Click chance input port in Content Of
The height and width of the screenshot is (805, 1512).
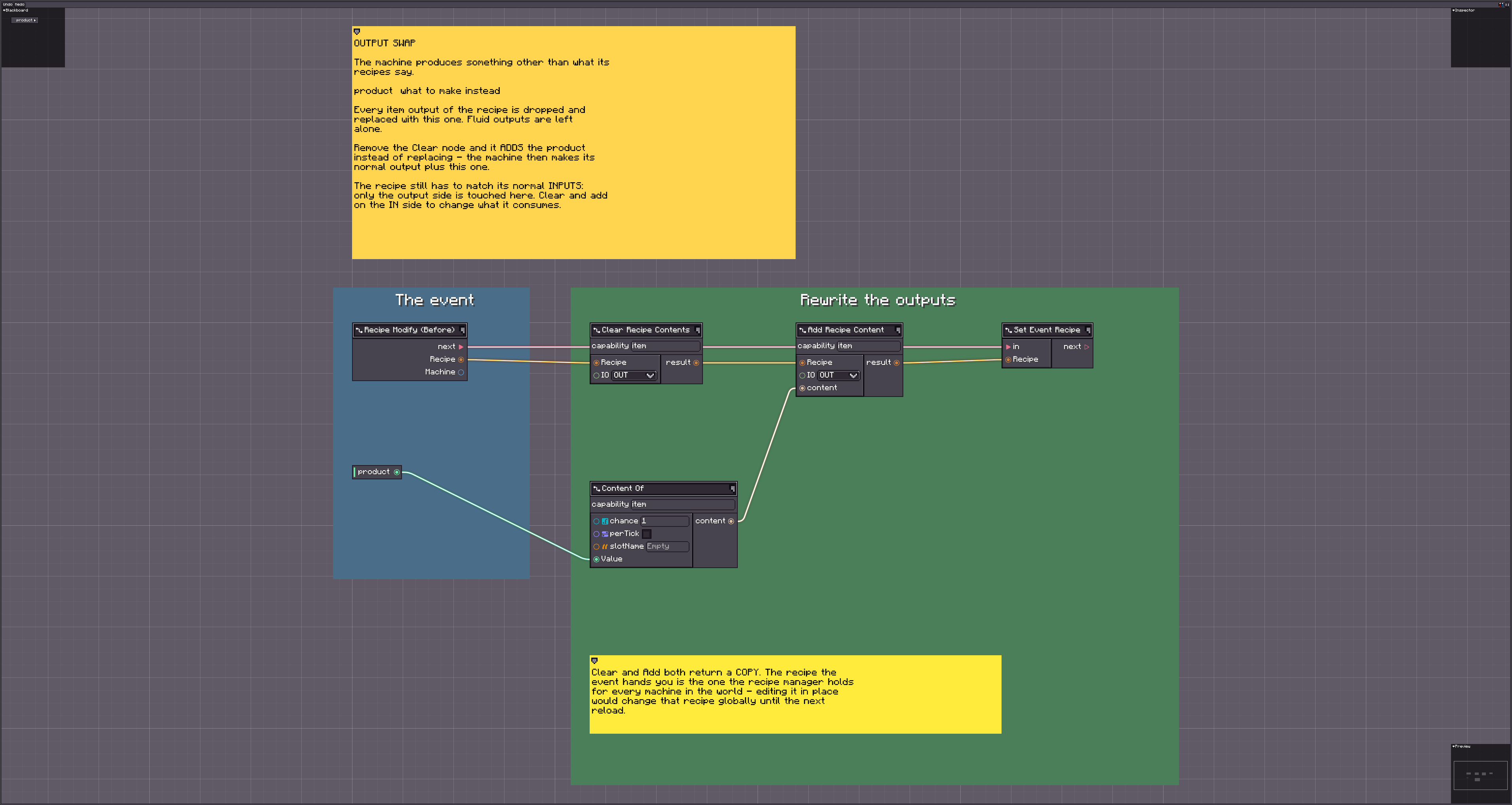coord(596,521)
